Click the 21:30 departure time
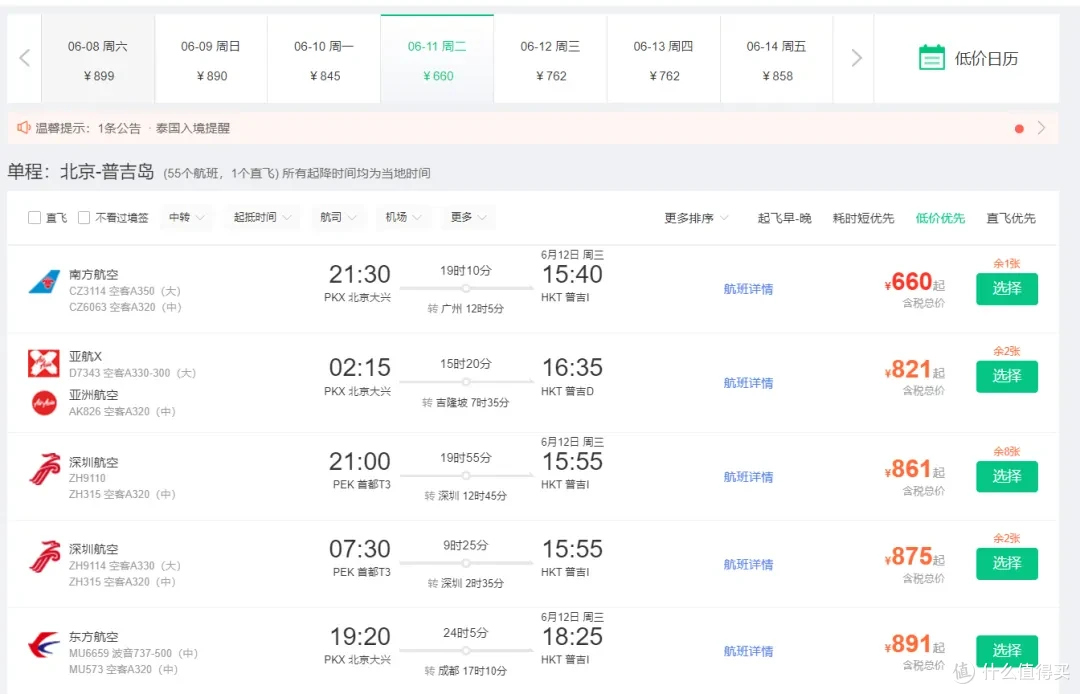The width and height of the screenshot is (1080, 694). (x=360, y=274)
